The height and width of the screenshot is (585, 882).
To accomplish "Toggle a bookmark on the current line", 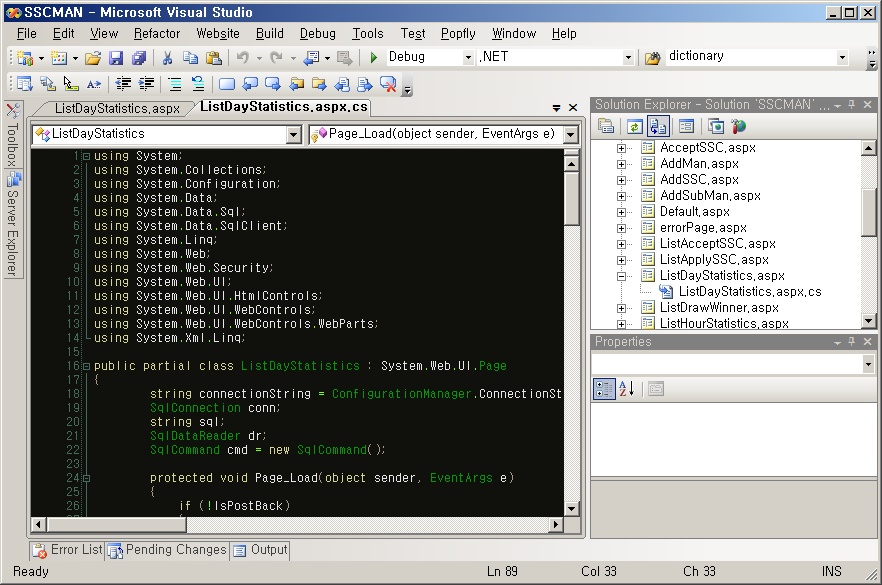I will click(227, 84).
